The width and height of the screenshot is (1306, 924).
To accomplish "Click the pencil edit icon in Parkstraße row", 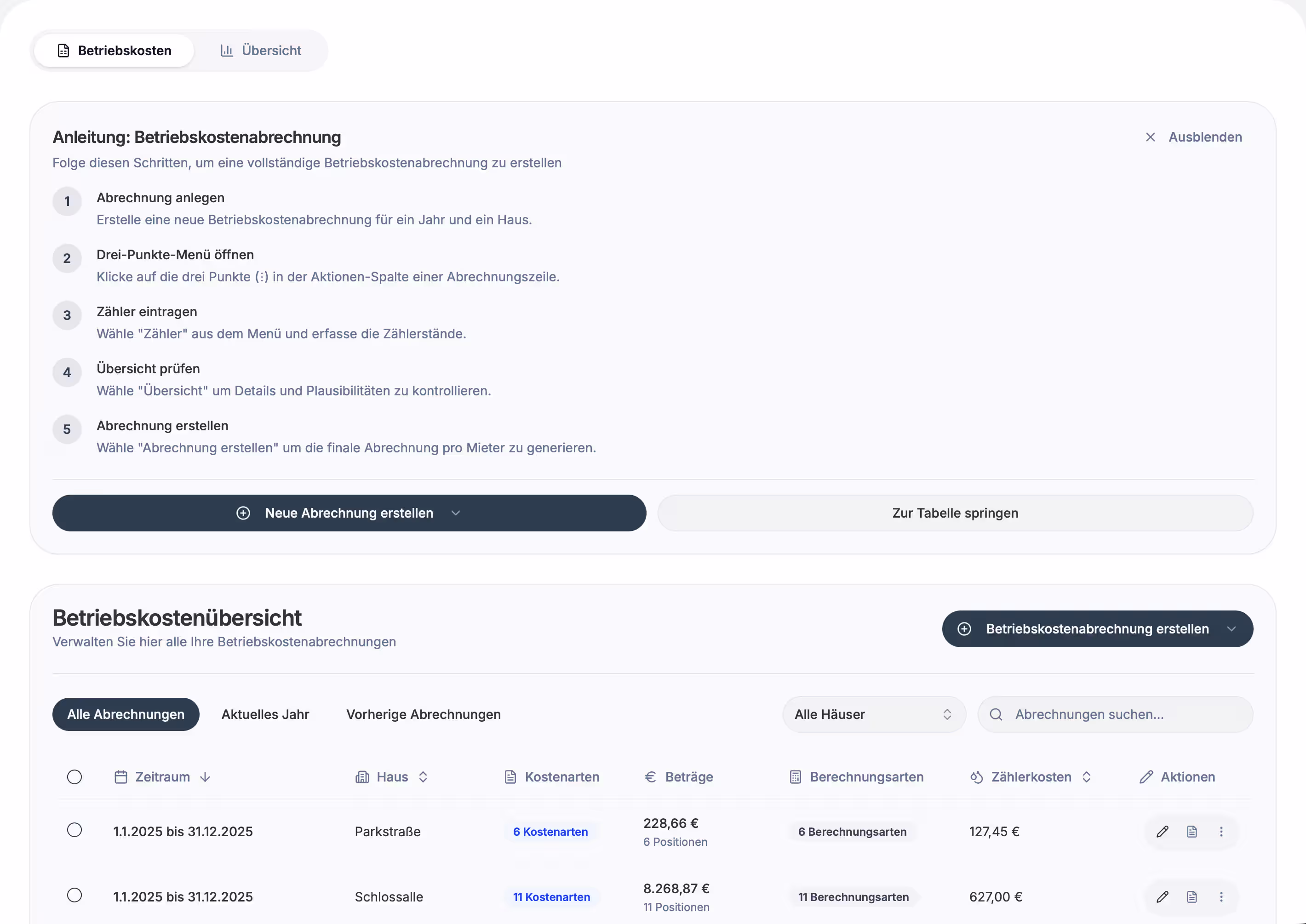I will 1162,831.
